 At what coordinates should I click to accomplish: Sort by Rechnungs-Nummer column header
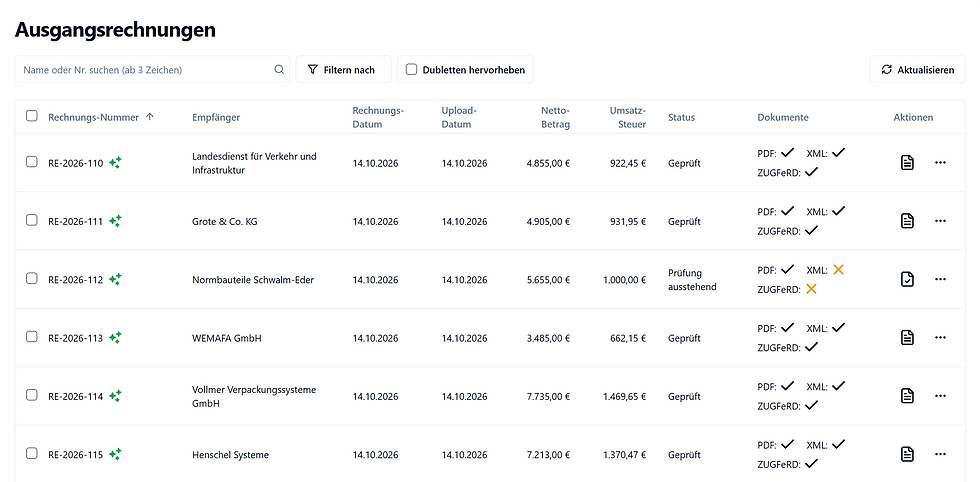93,117
